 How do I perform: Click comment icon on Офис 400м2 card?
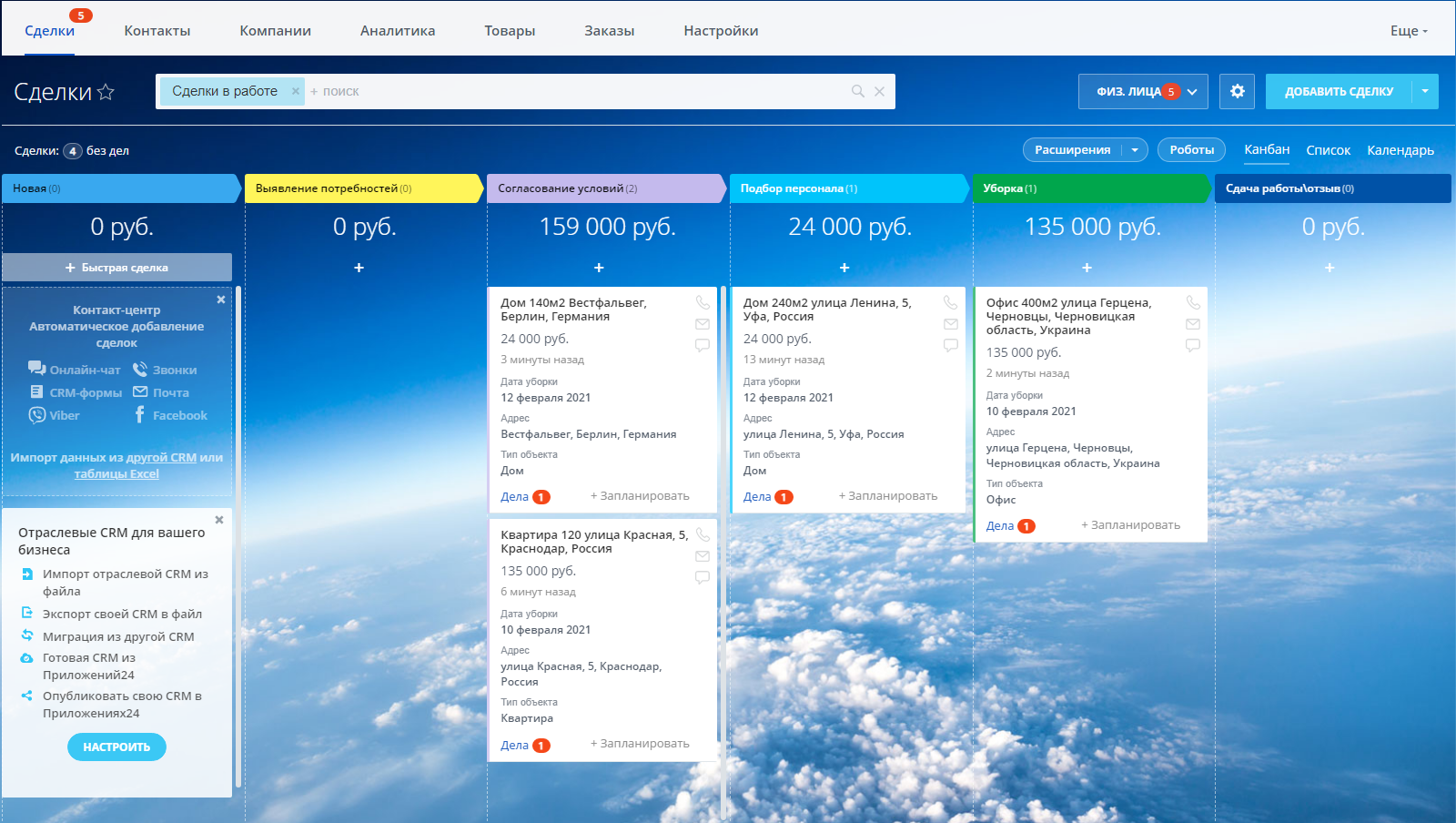1193,345
